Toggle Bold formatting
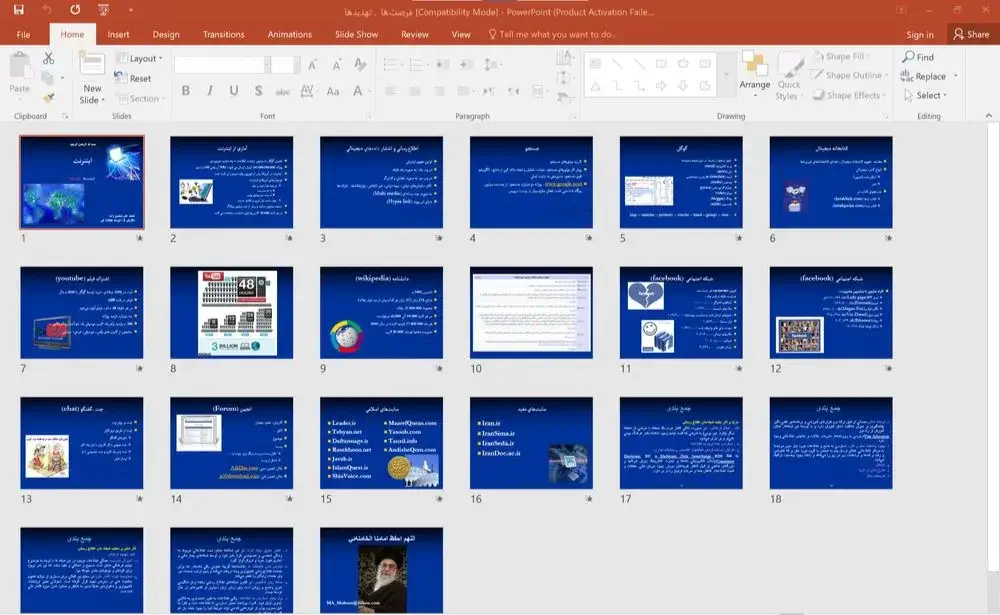Viewport: 1000px width, 615px height. click(185, 91)
